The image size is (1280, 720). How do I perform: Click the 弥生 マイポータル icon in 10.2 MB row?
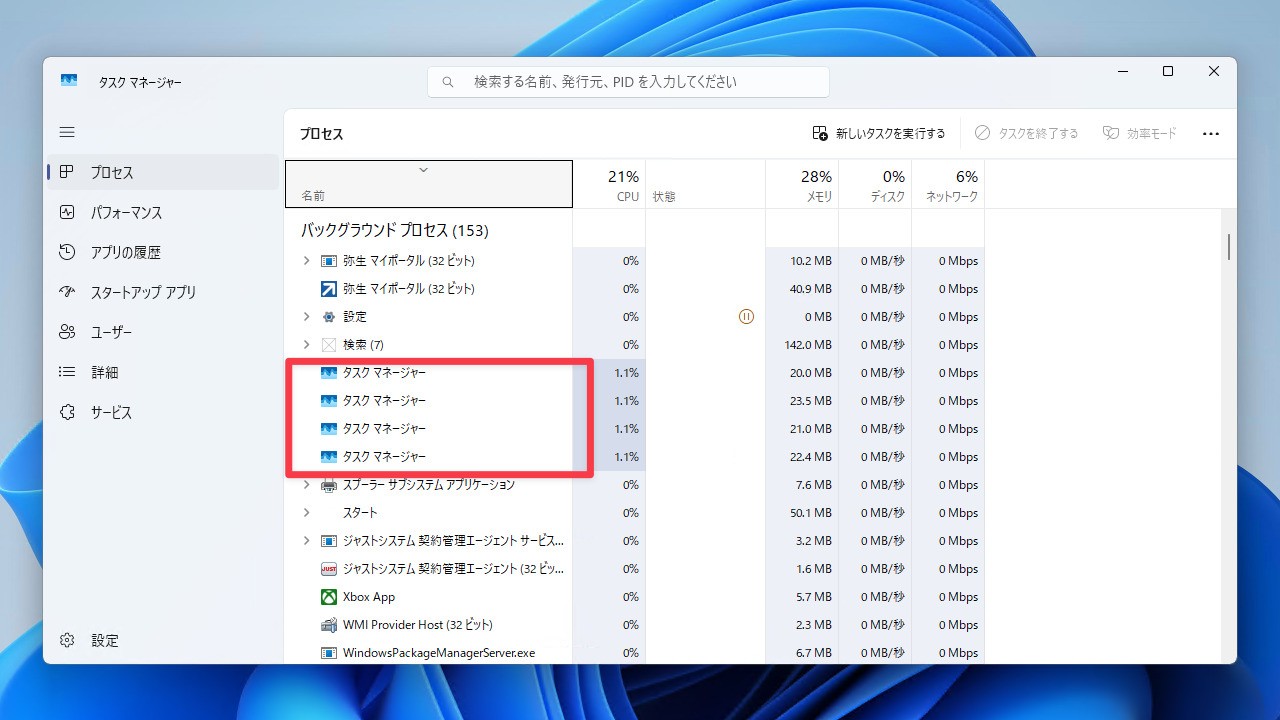tap(329, 261)
